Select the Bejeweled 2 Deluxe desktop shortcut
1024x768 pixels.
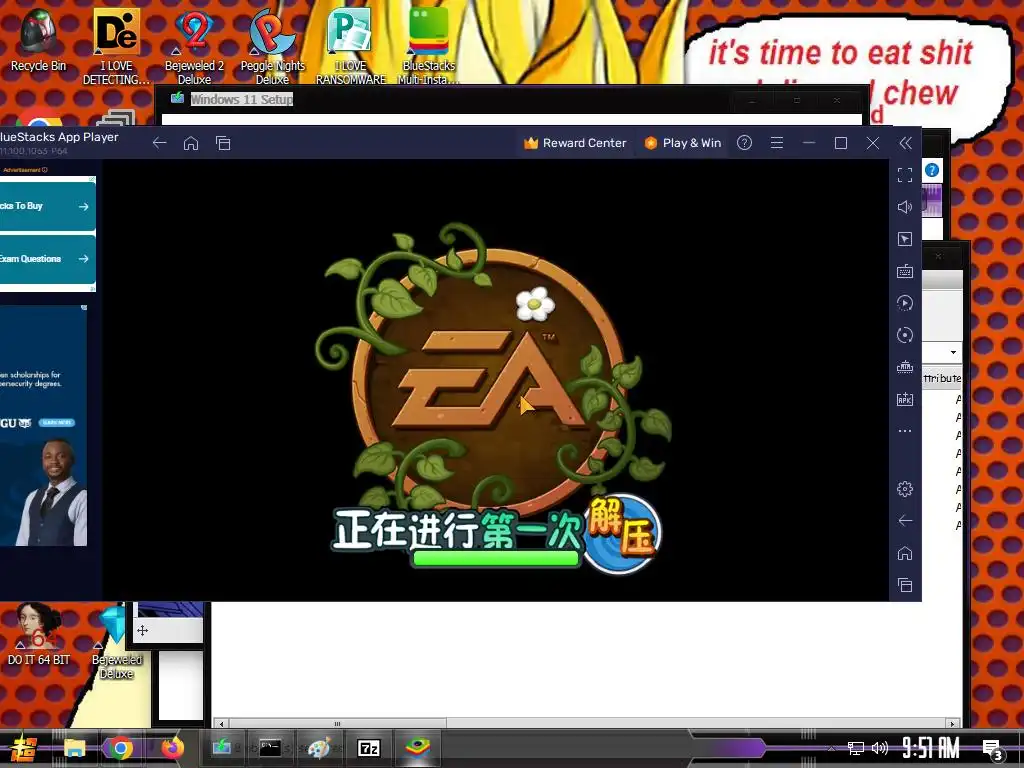[195, 46]
